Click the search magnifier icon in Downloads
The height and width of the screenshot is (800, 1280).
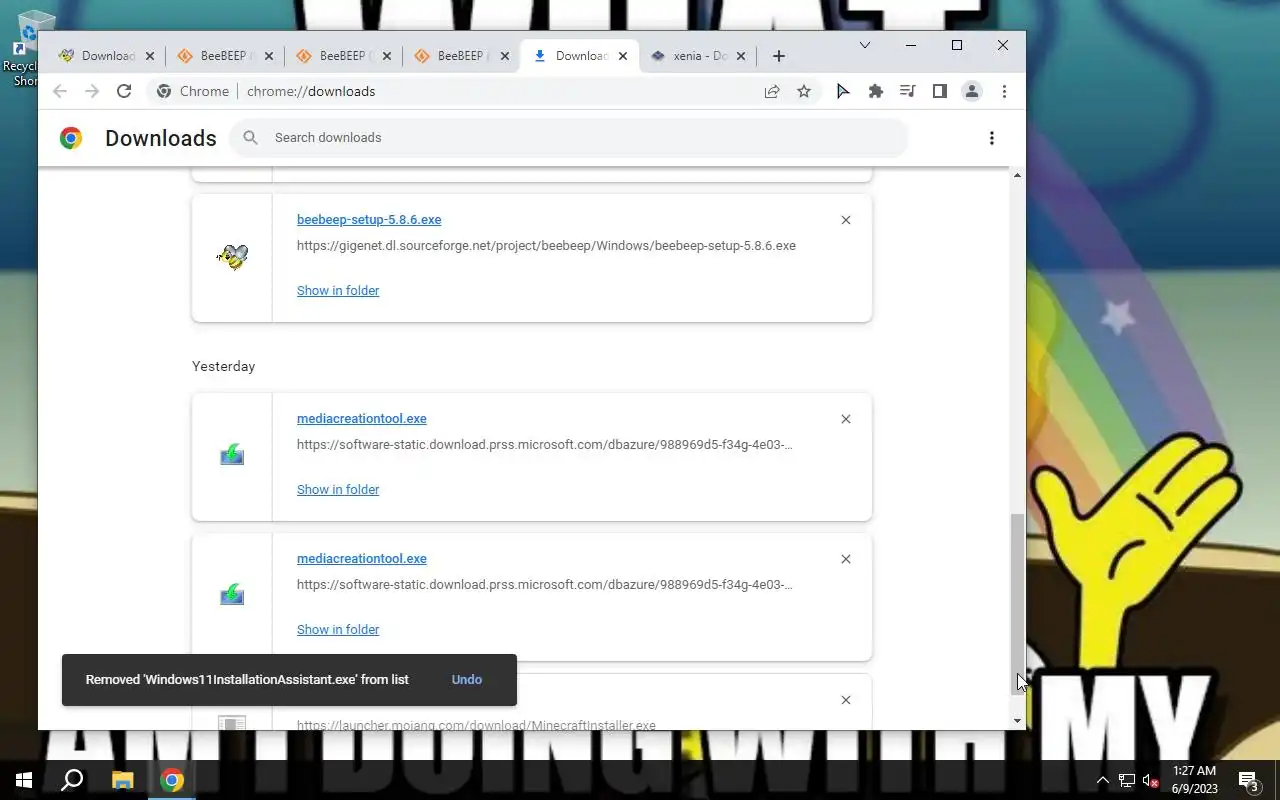tap(251, 137)
